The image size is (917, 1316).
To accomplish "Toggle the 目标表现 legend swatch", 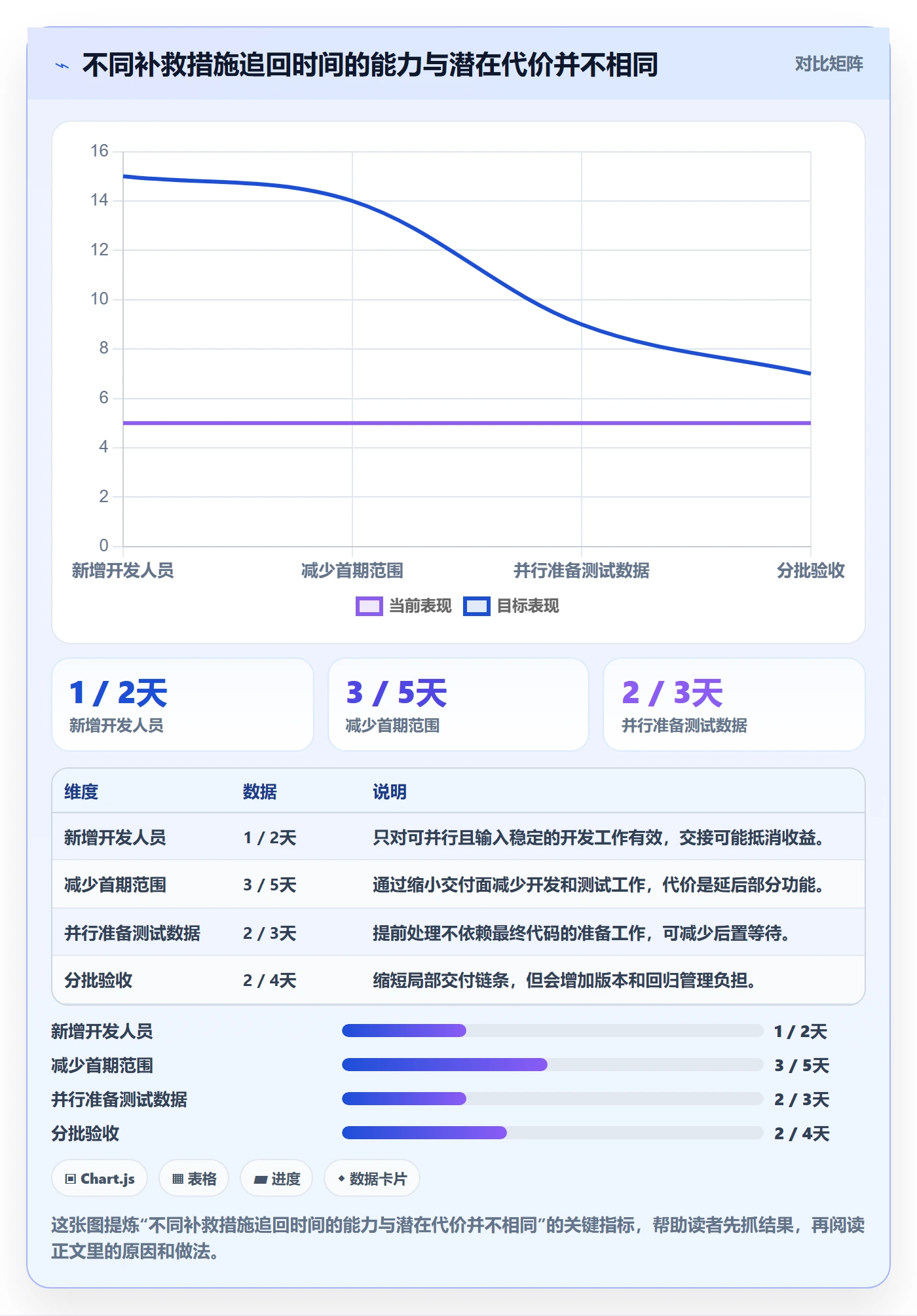I will (476, 606).
